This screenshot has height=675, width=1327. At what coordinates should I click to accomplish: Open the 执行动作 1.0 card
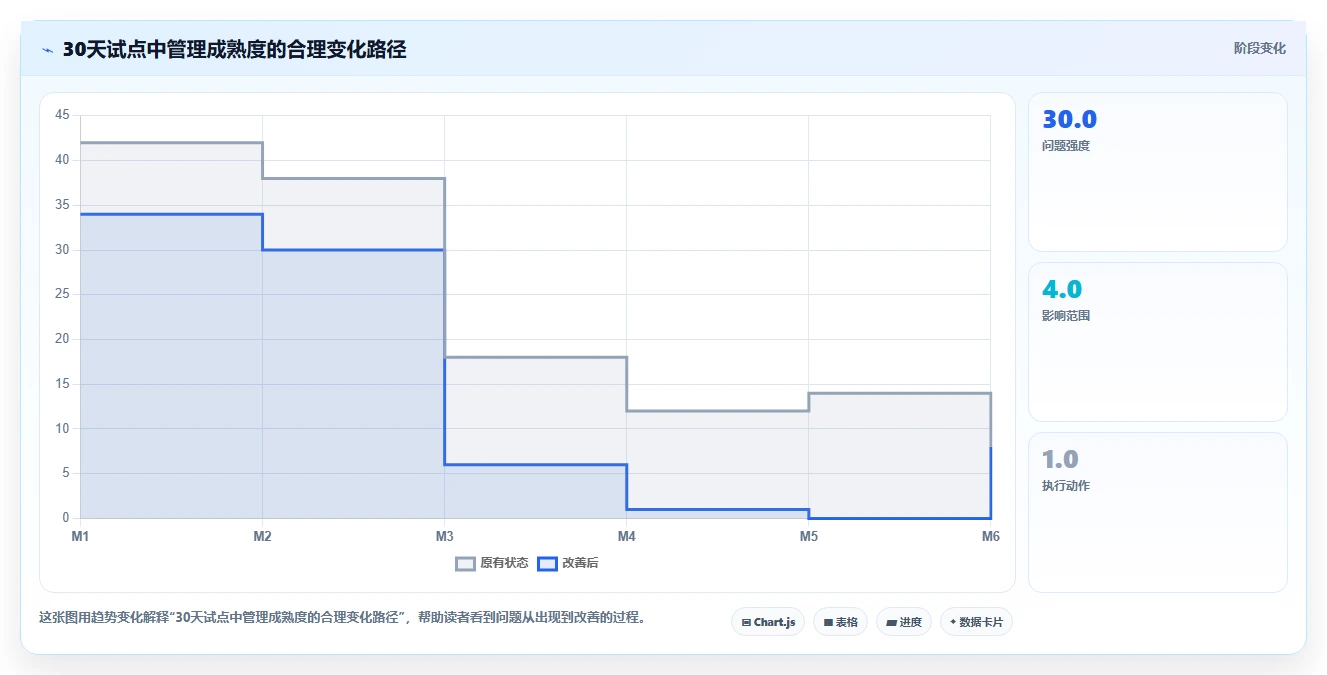[x=1158, y=512]
